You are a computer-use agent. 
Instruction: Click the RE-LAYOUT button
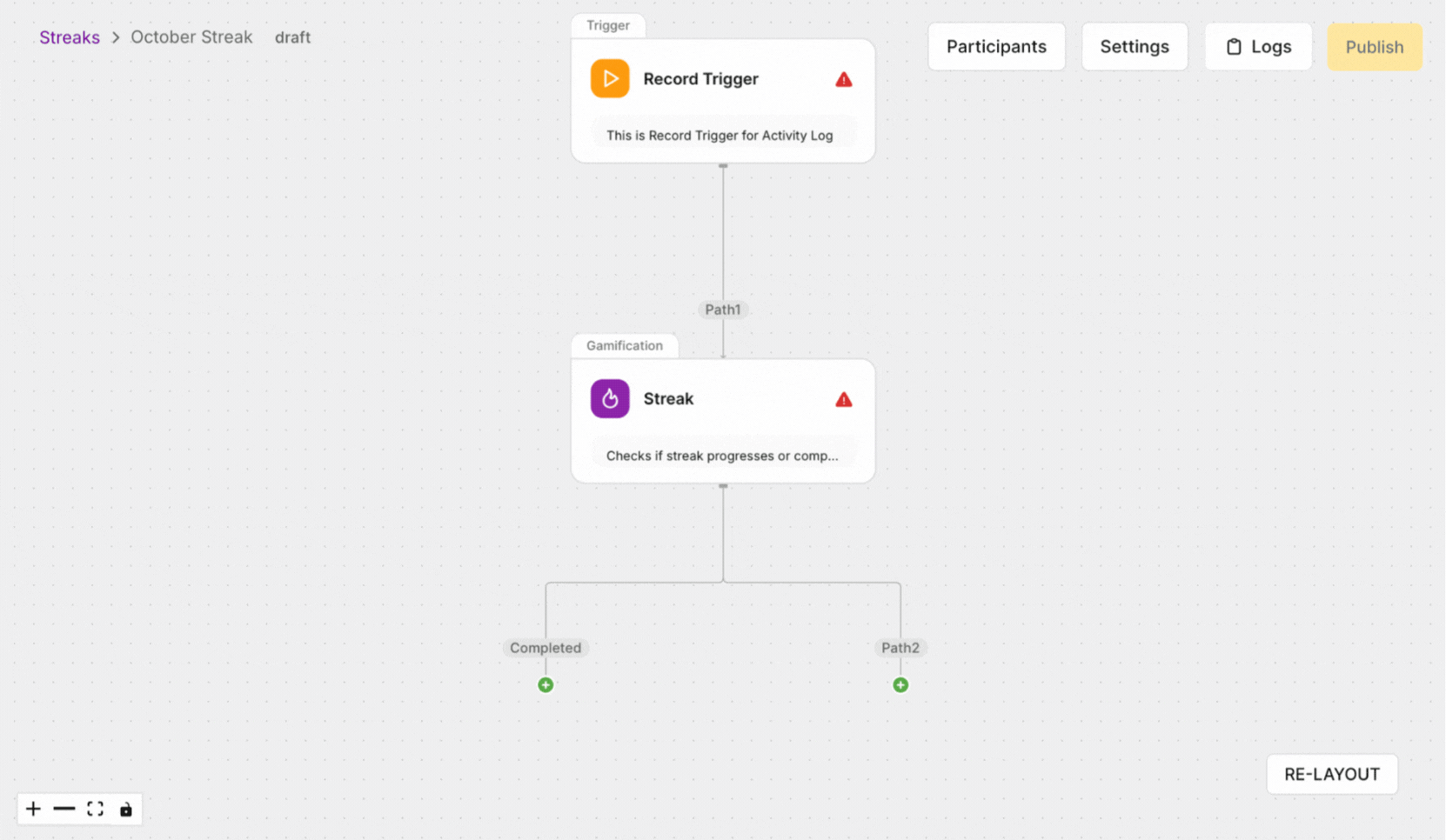coord(1332,774)
